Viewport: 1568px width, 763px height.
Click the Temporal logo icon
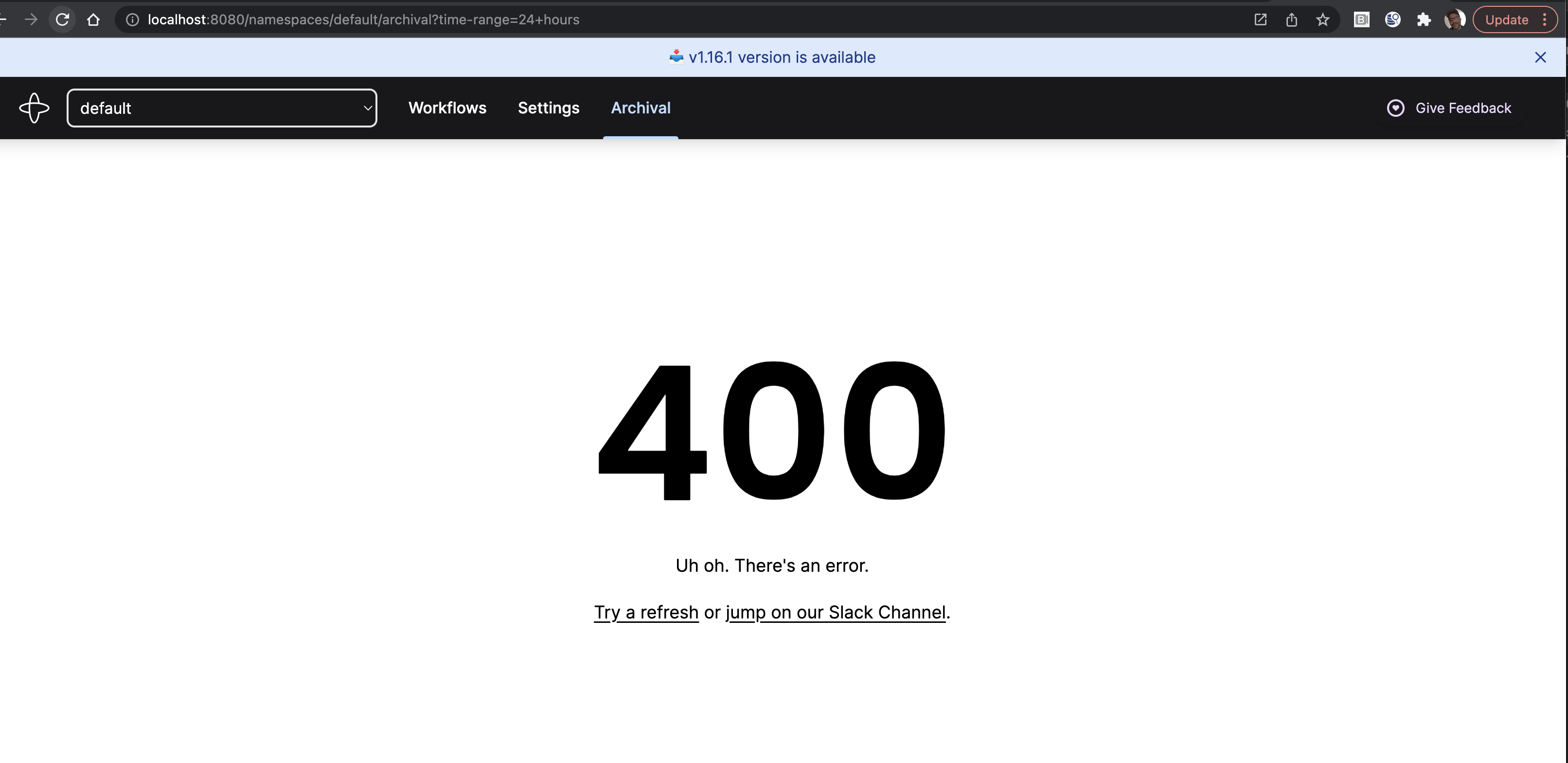[x=34, y=108]
